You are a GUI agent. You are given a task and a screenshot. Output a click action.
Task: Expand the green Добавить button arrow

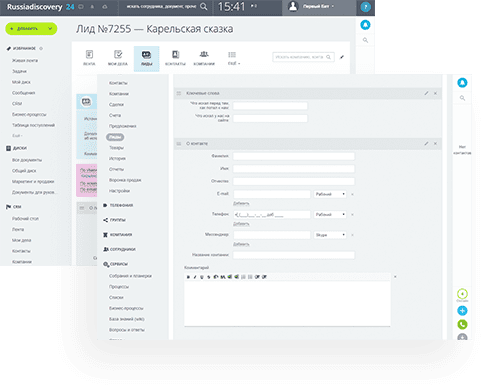click(50, 29)
